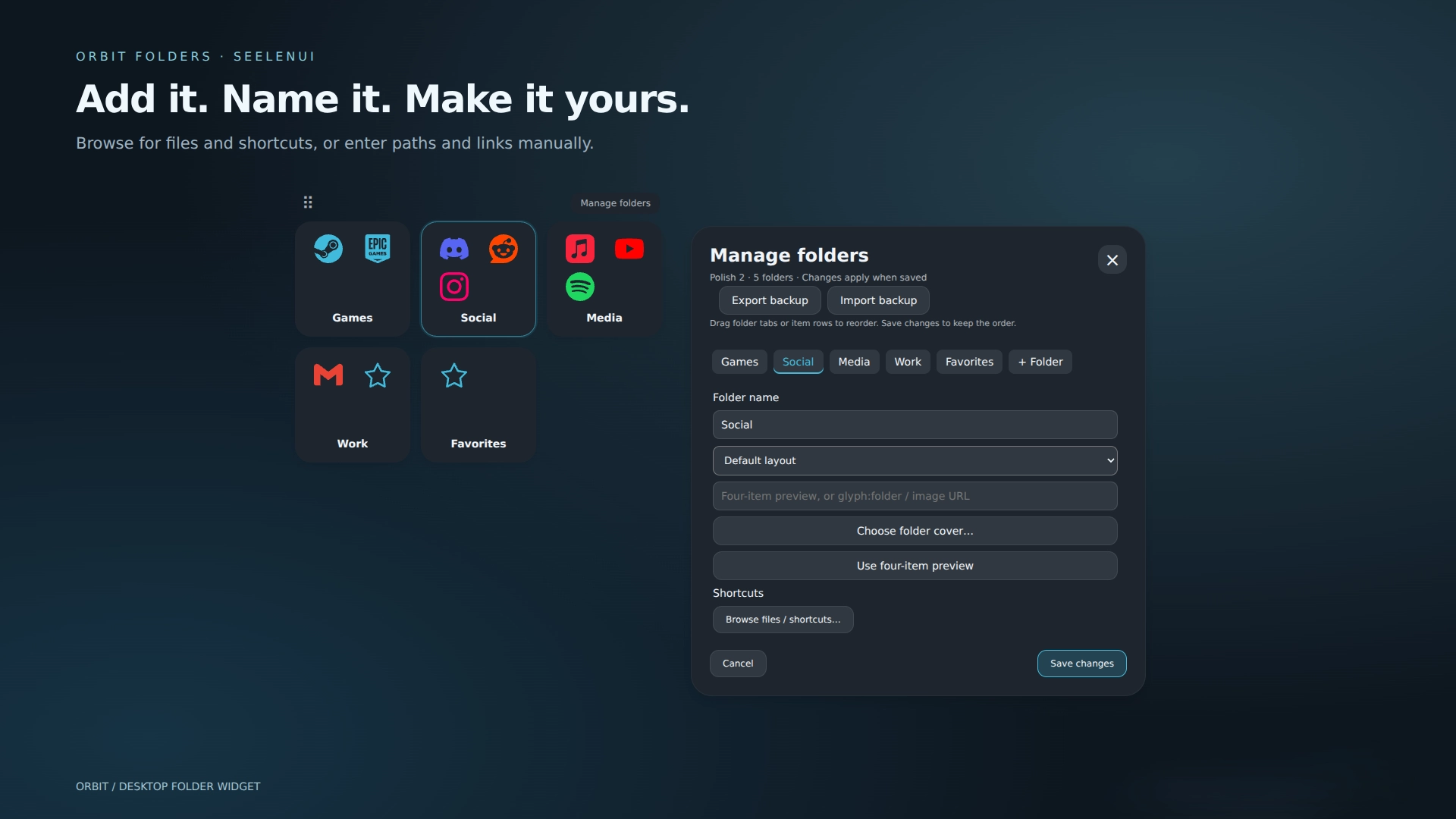The width and height of the screenshot is (1456, 819).
Task: Cancel the folder changes
Action: click(738, 664)
